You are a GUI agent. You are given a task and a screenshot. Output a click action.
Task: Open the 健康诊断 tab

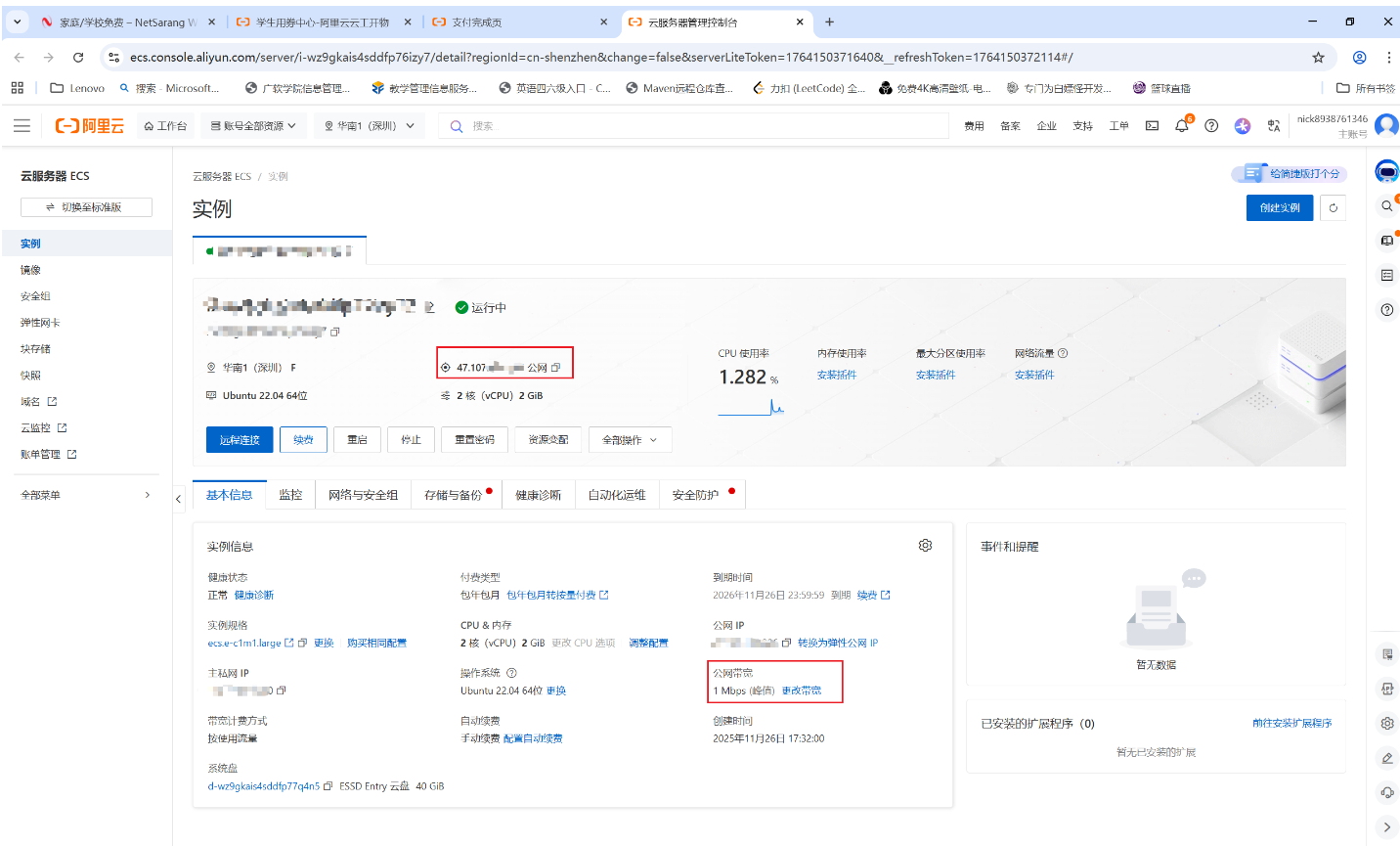(x=539, y=495)
